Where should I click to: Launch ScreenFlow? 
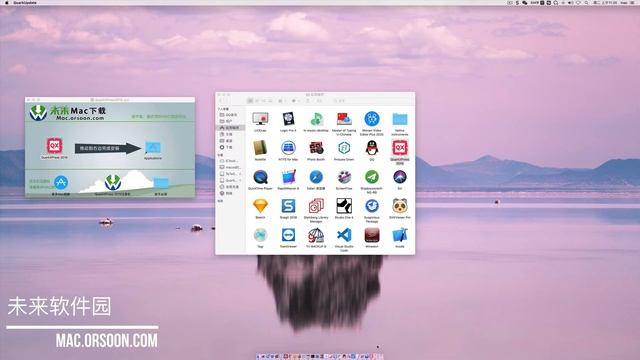click(x=344, y=177)
